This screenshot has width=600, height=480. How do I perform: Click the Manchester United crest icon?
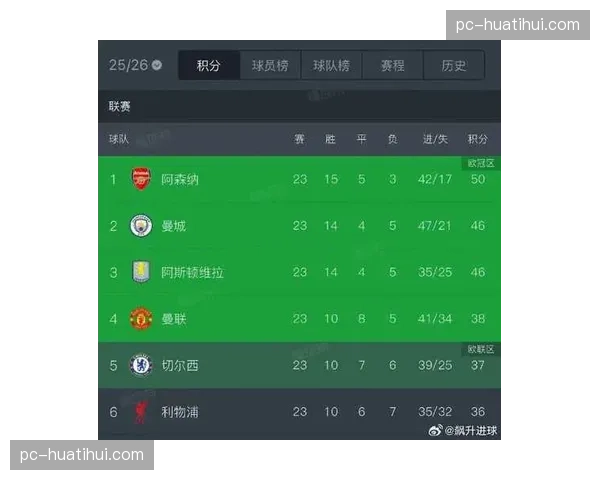point(141,319)
